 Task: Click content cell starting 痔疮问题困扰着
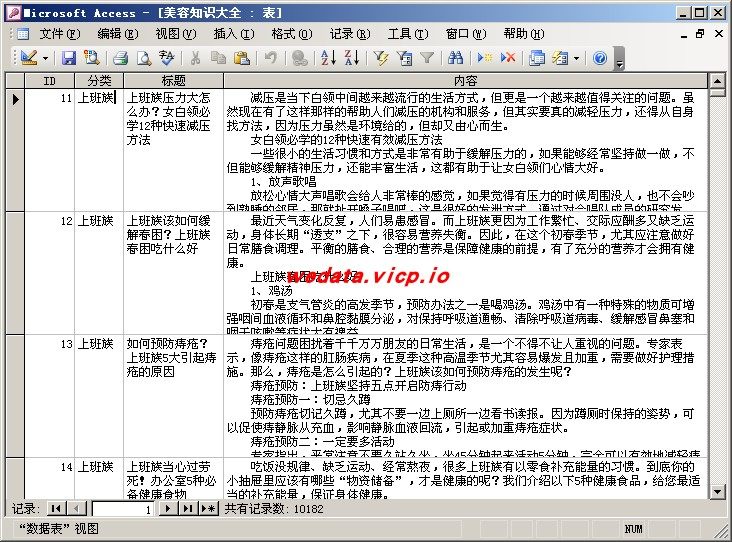click(x=465, y=396)
